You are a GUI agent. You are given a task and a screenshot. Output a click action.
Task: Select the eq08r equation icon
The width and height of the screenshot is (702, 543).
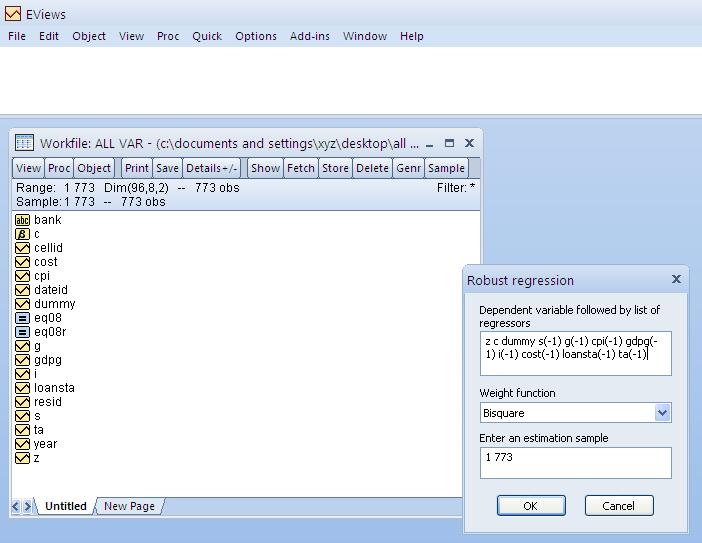coord(22,332)
